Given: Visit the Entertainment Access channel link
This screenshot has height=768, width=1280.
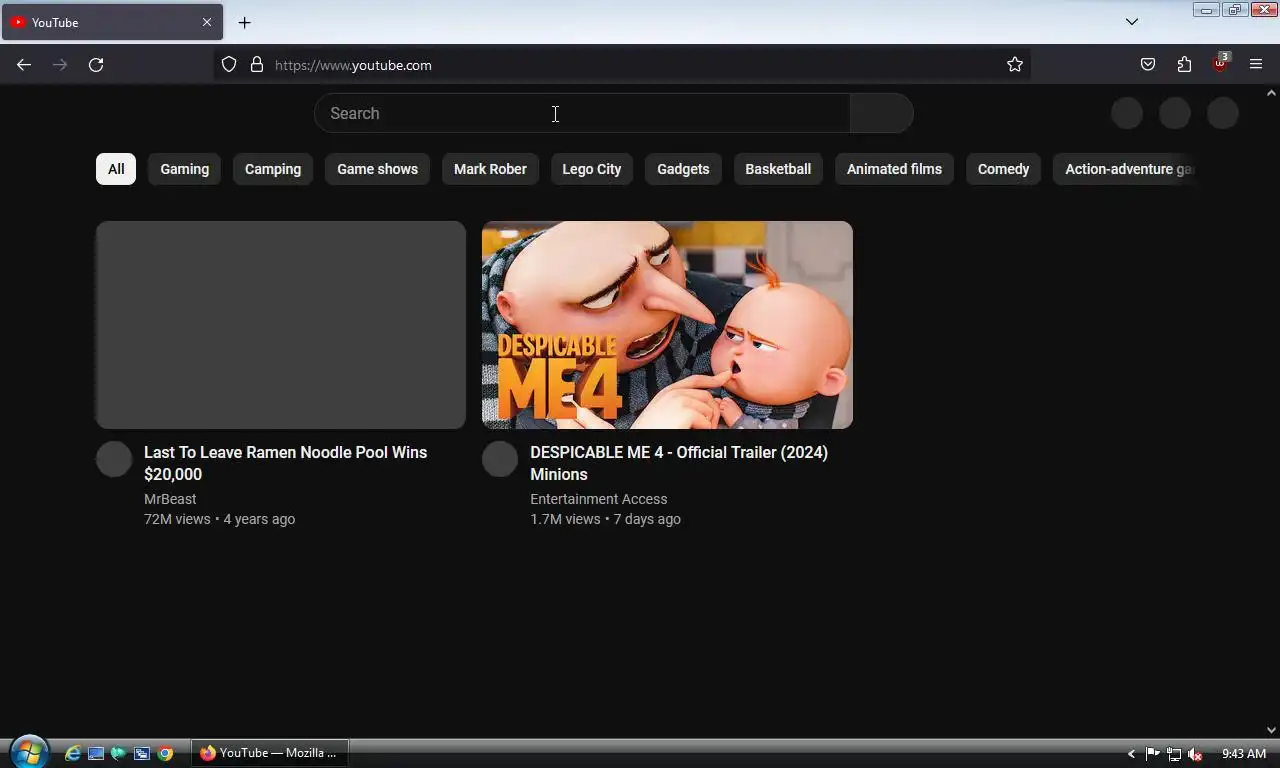Looking at the screenshot, I should [x=598, y=499].
